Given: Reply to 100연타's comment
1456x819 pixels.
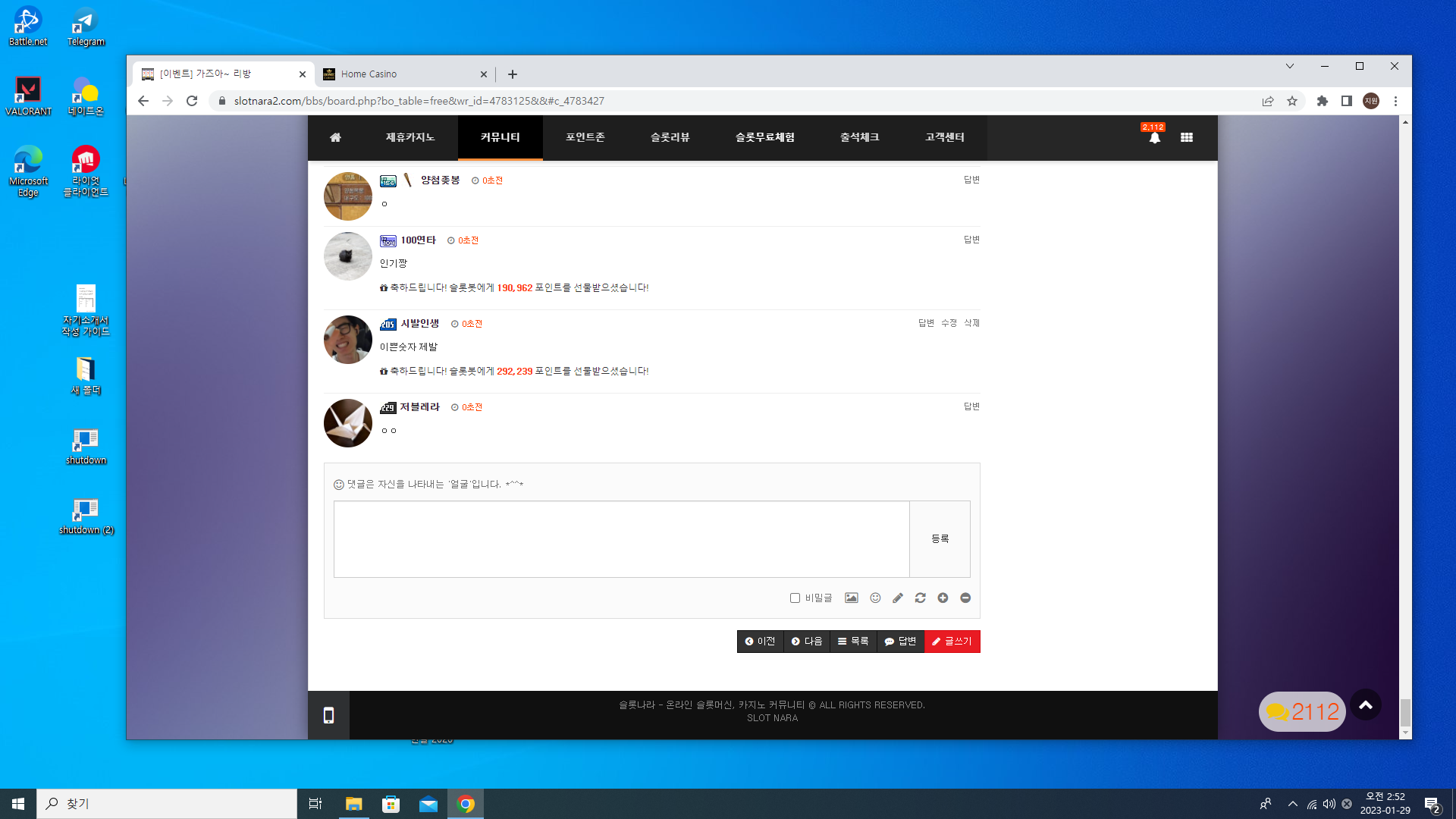Looking at the screenshot, I should 971,240.
